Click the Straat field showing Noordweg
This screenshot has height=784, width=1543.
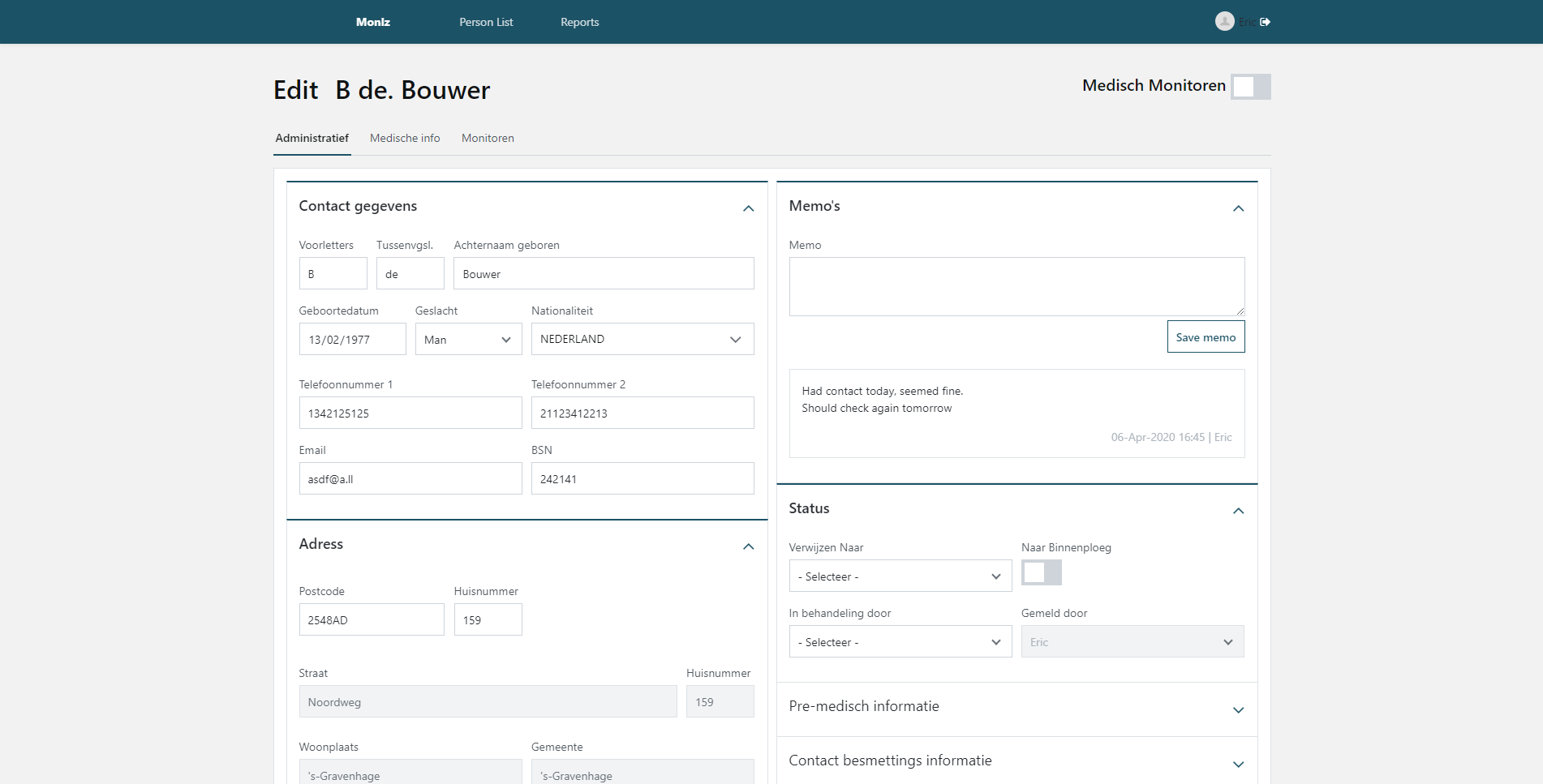click(488, 701)
